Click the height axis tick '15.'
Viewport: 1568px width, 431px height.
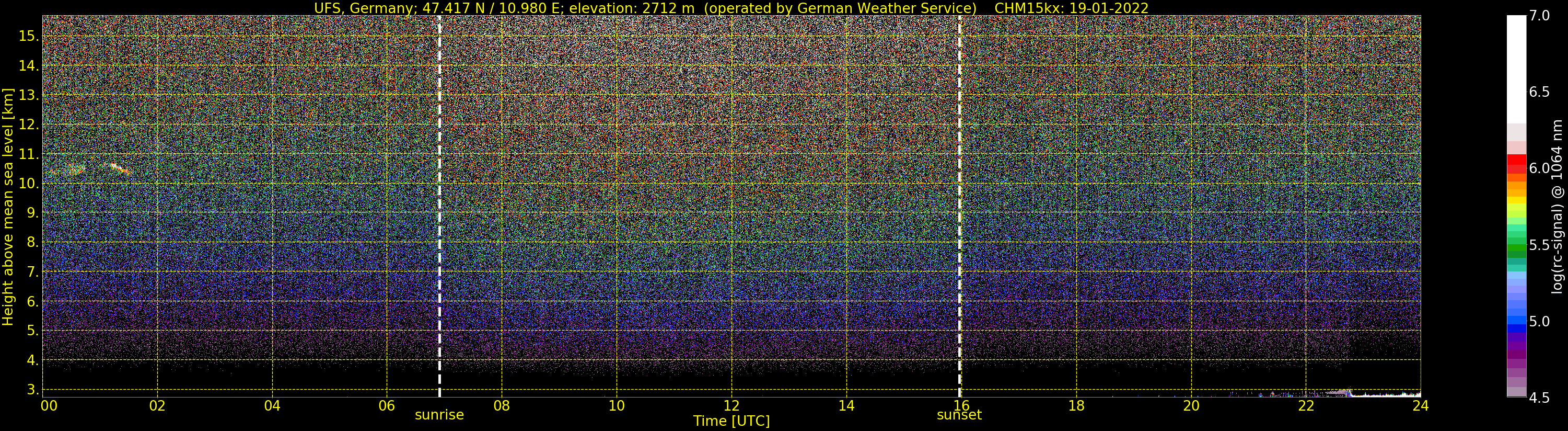(29, 36)
